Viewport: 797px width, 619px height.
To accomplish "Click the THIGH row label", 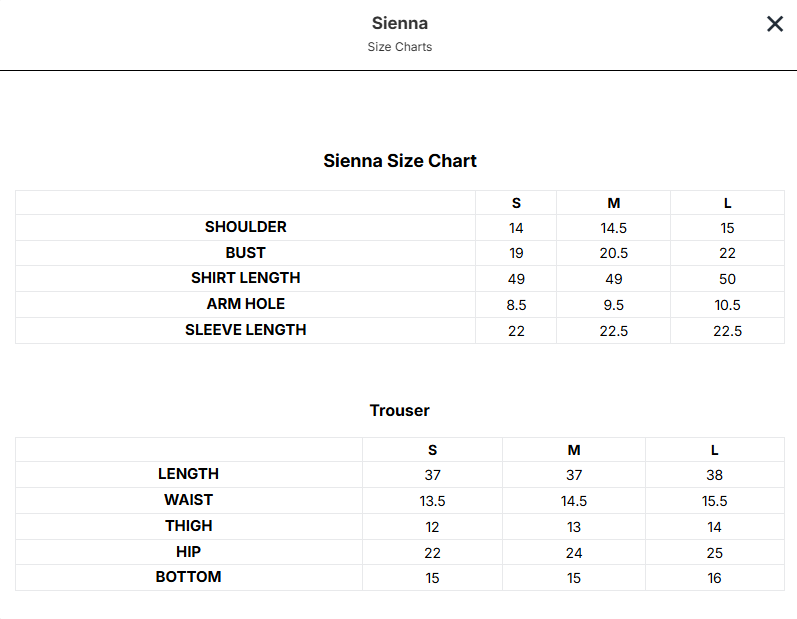I will point(189,525).
